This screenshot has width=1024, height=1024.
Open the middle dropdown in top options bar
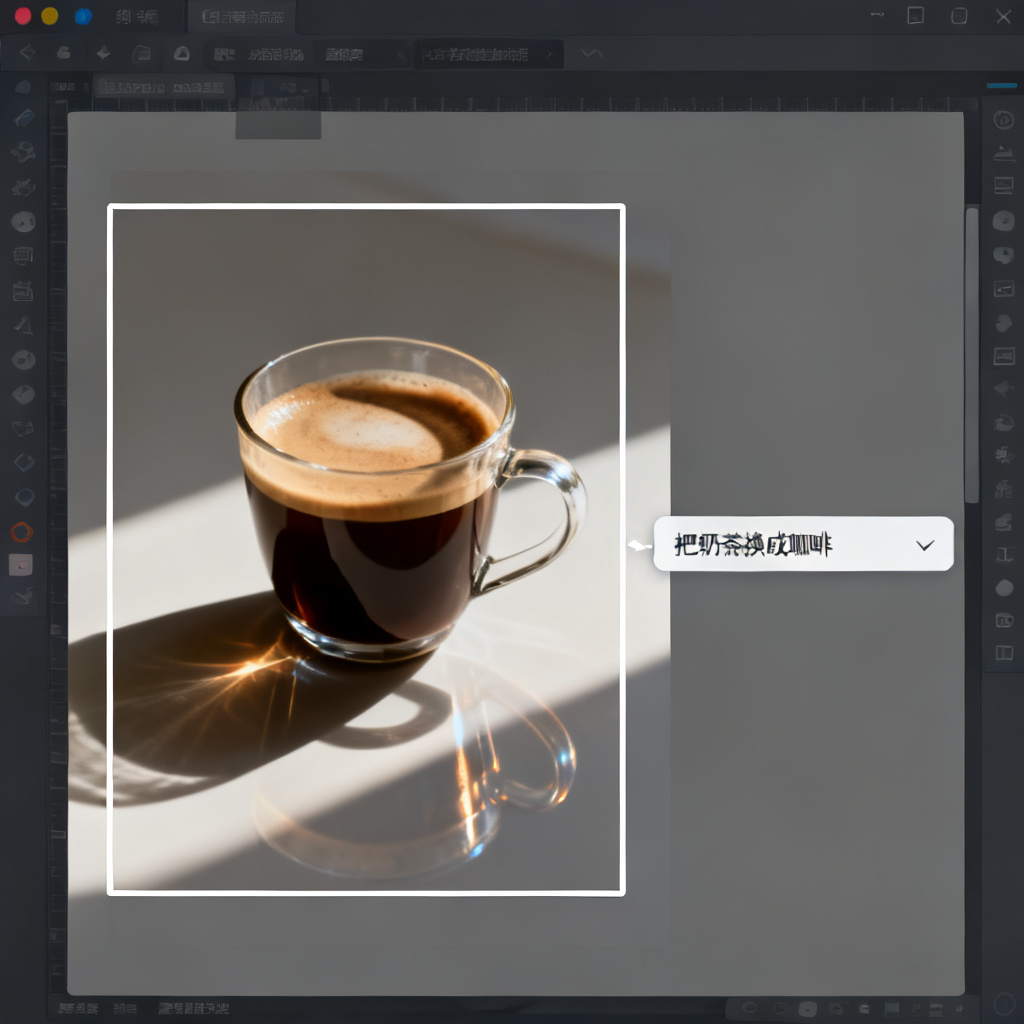coord(361,55)
